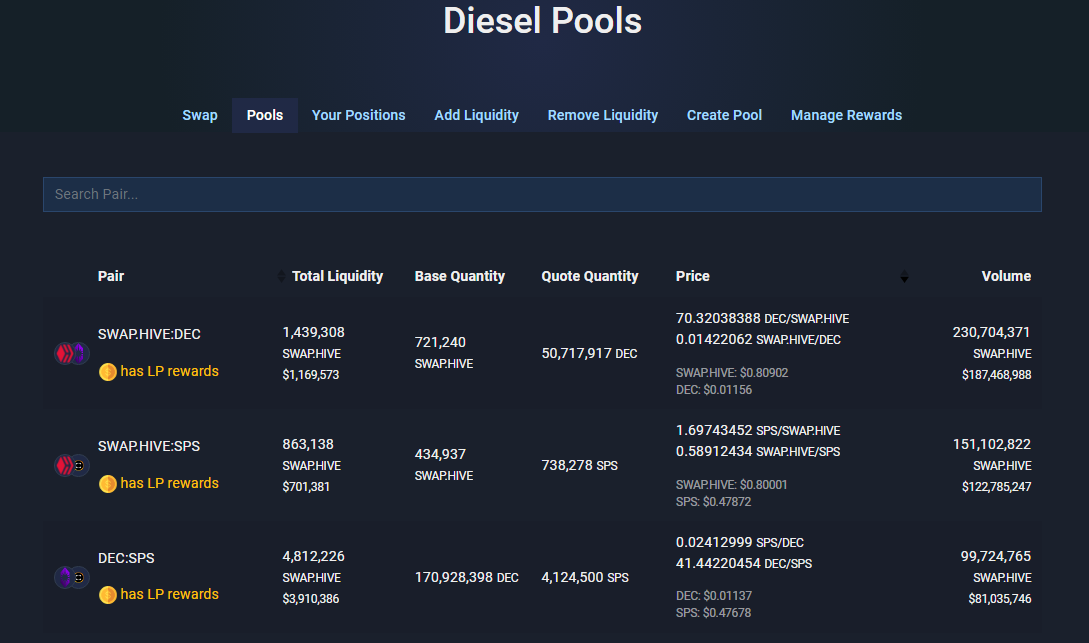This screenshot has width=1089, height=643.
Task: Click the Base Quantity column header
Action: pyautogui.click(x=460, y=276)
